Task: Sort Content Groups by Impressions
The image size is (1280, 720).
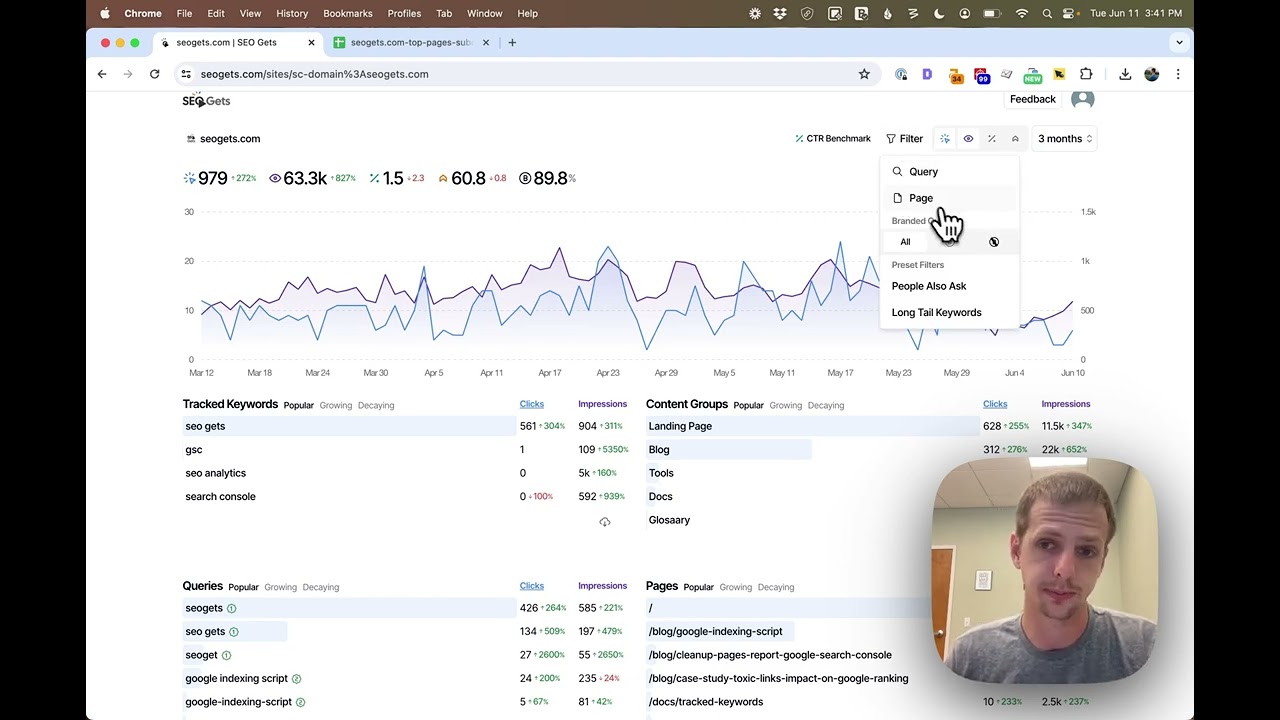Action: (x=1066, y=404)
